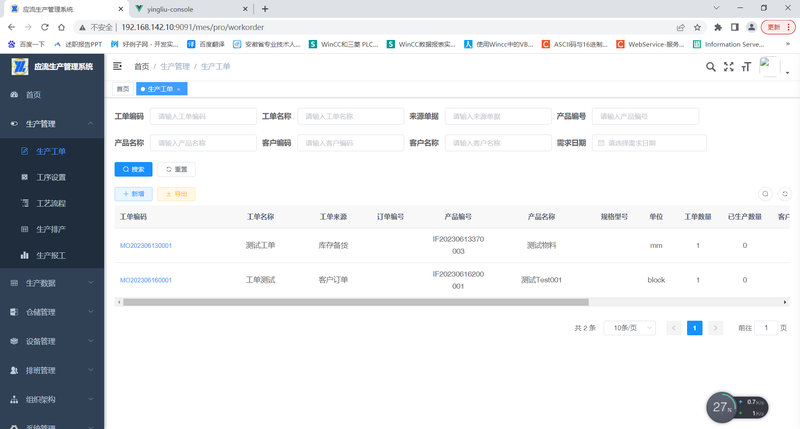Expand the 设备管理 sidebar menu

[x=52, y=341]
